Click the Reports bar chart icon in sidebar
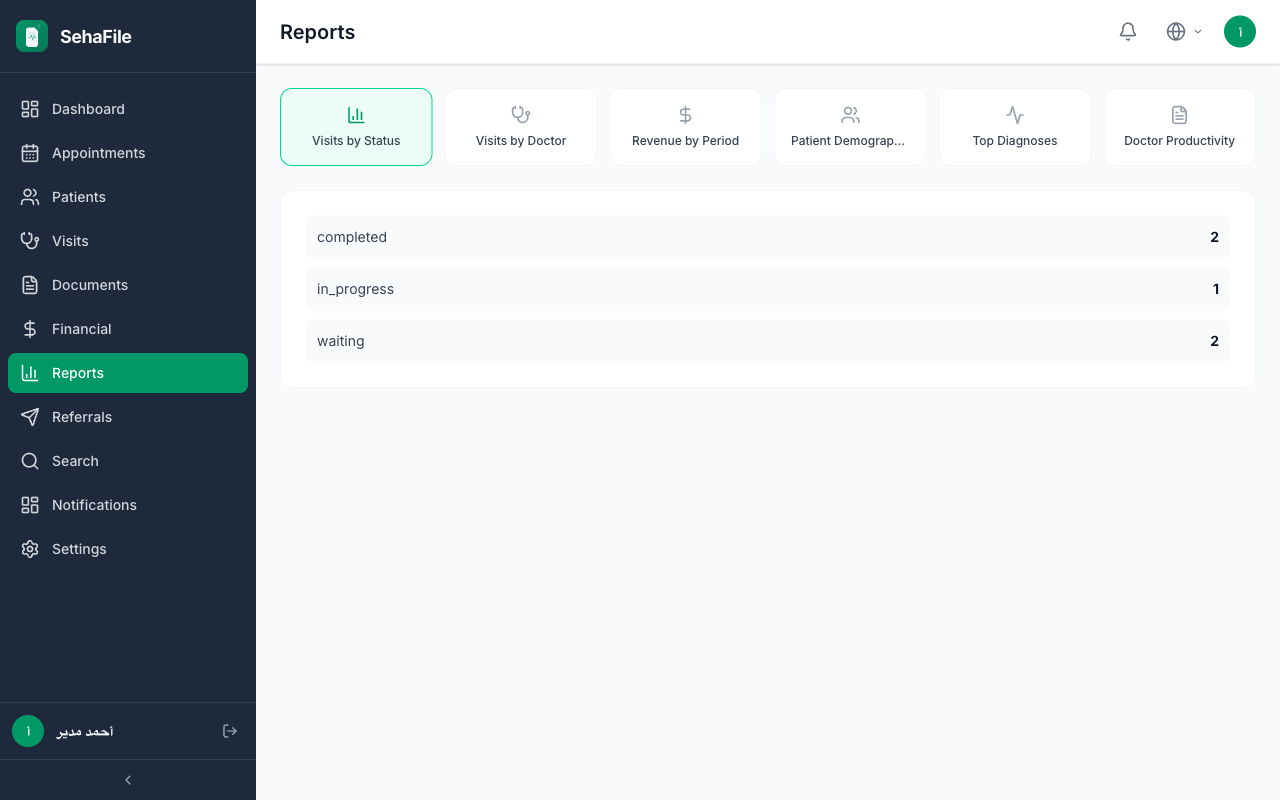Viewport: 1280px width, 800px height. pyautogui.click(x=30, y=373)
